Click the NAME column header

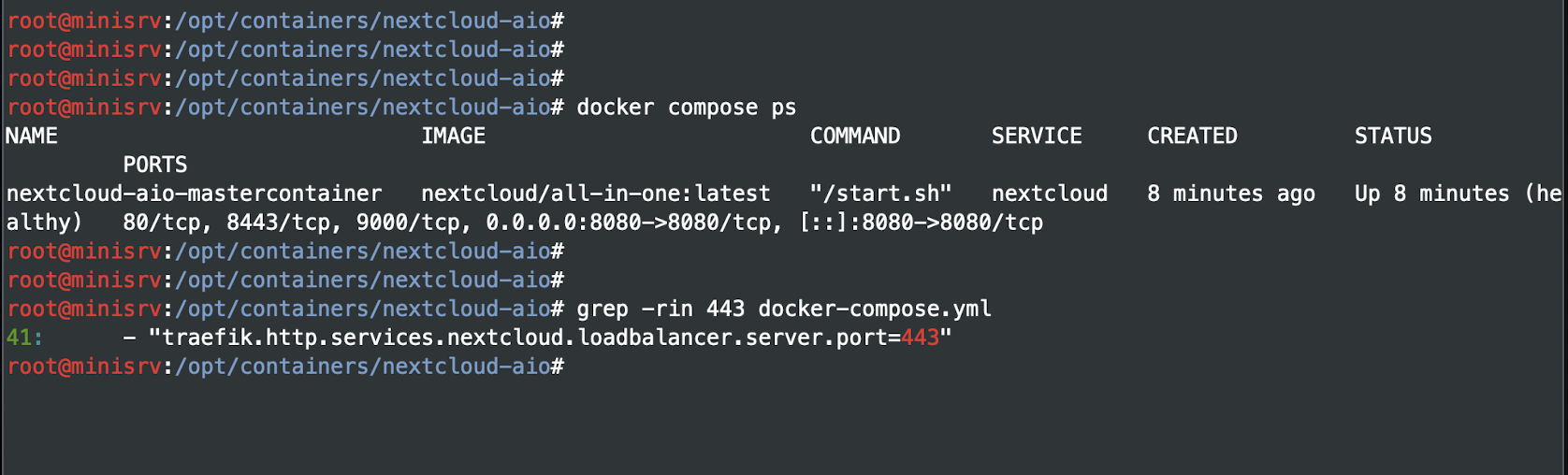pos(32,137)
